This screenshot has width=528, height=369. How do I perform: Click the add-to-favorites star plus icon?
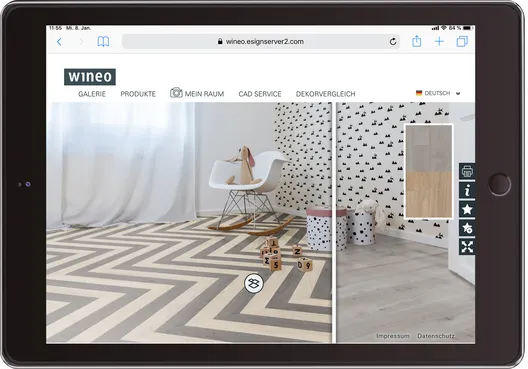coord(467,228)
